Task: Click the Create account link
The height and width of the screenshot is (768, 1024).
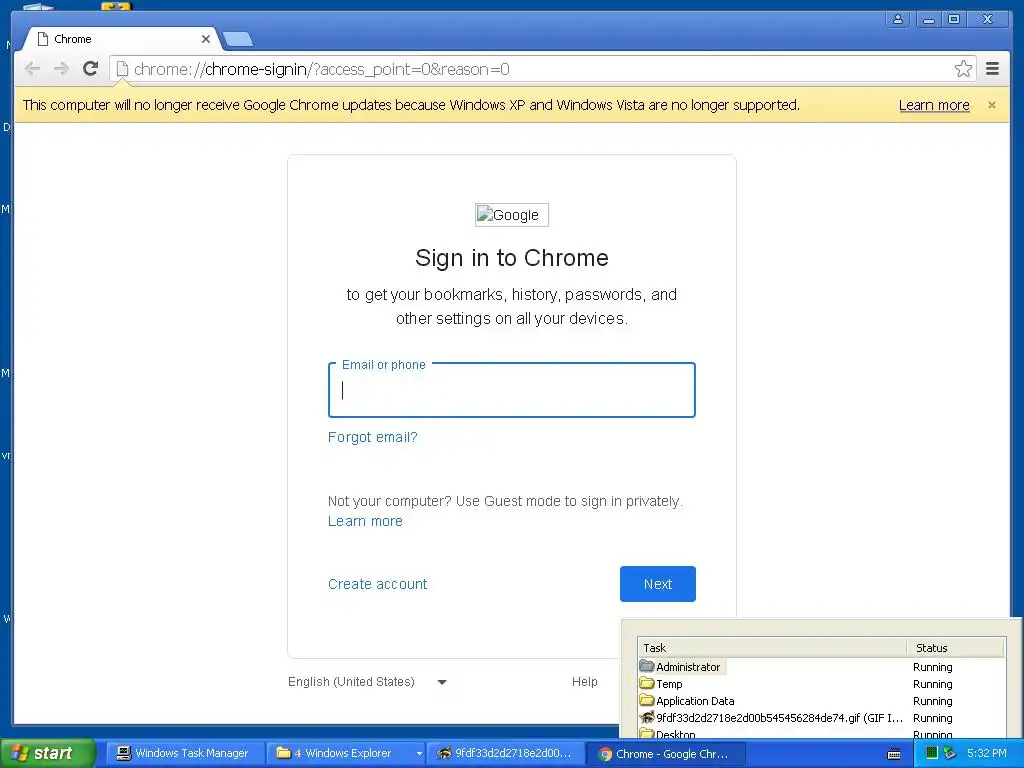Action: pyautogui.click(x=377, y=584)
